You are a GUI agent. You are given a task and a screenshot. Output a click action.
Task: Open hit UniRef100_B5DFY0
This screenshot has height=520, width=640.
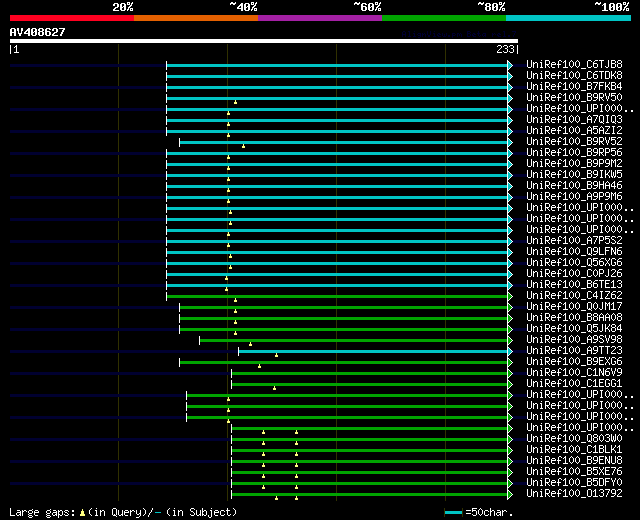[x=574, y=483]
